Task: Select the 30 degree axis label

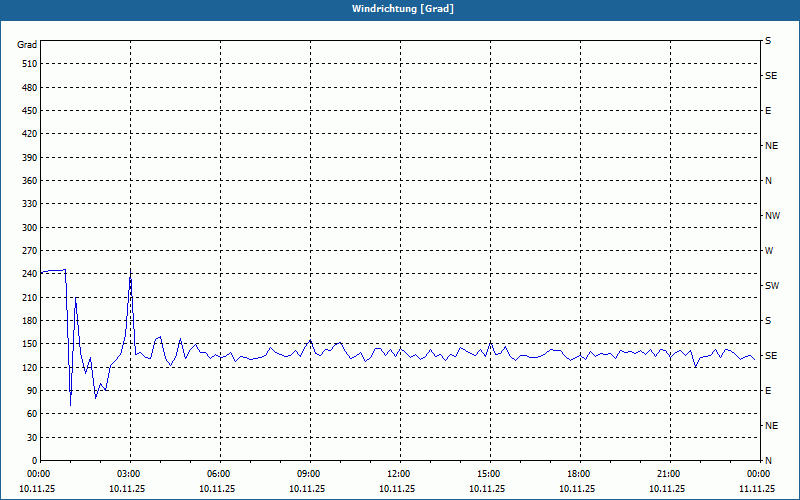Action: point(32,437)
